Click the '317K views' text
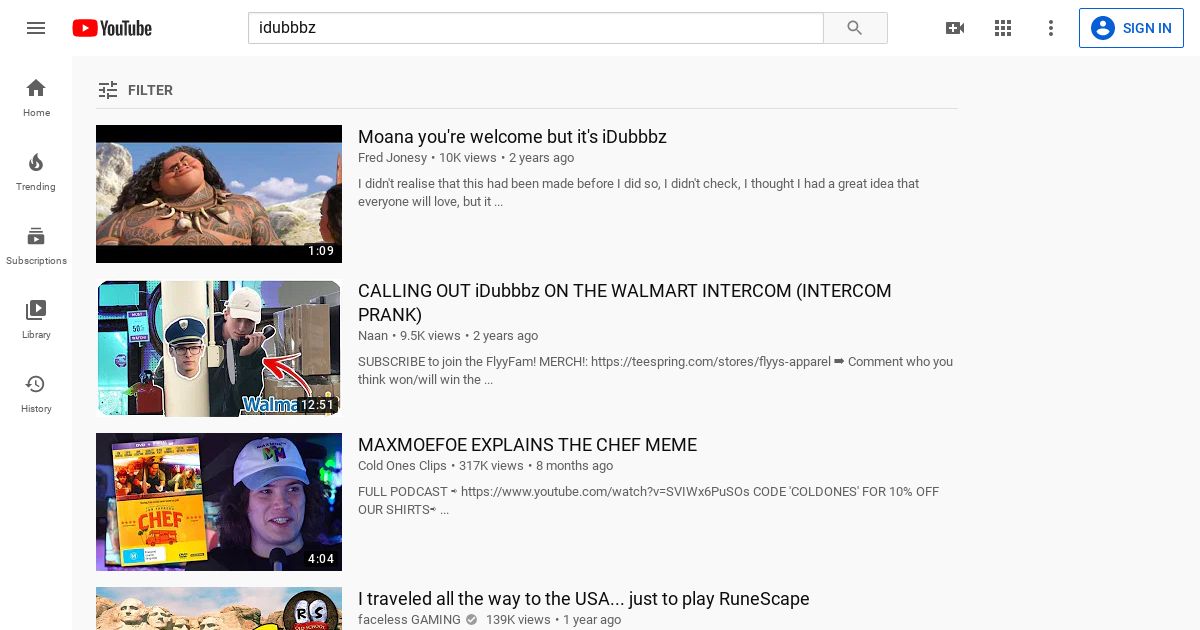 coord(491,466)
